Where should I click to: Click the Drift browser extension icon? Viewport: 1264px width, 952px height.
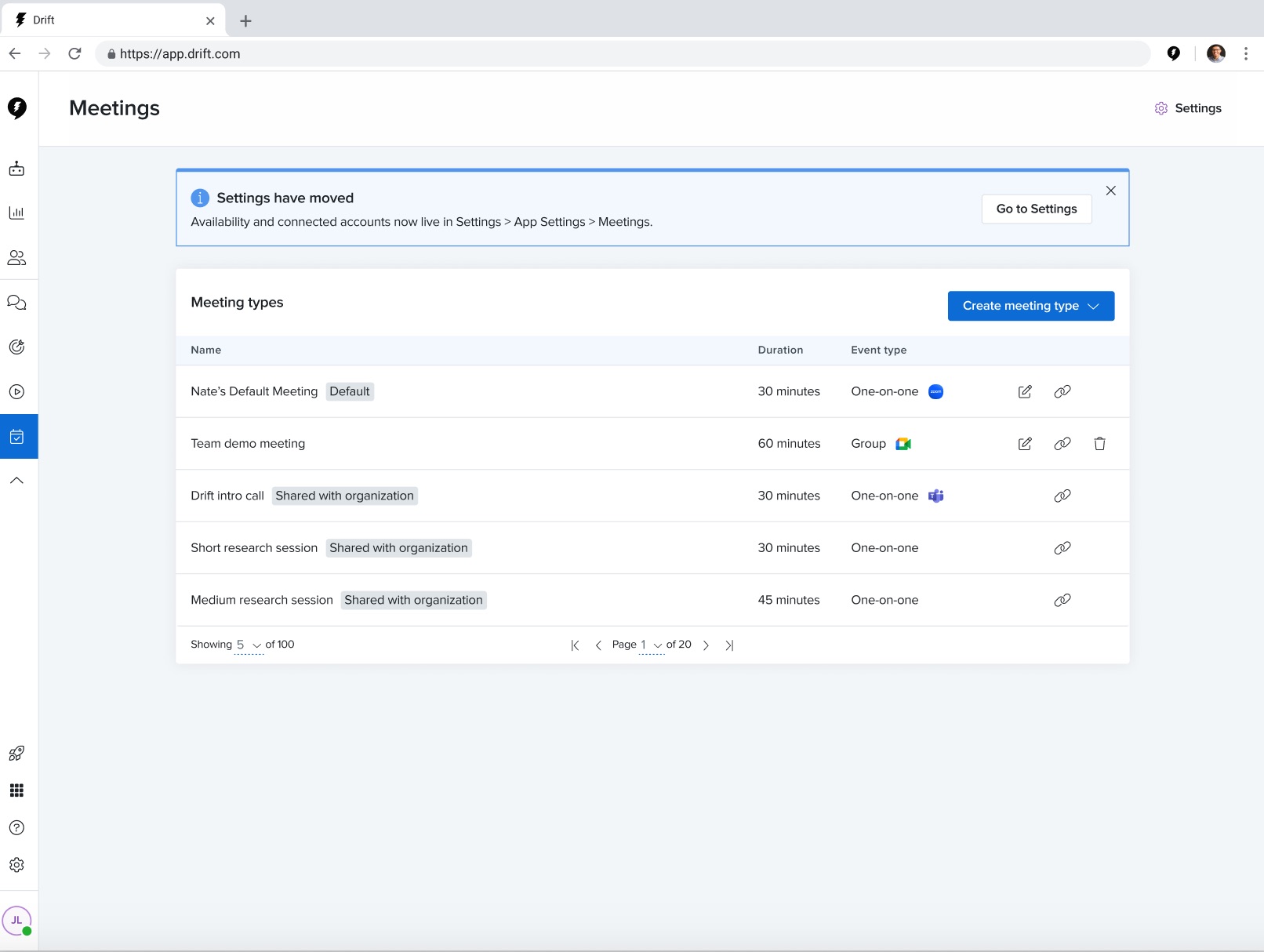point(1174,53)
